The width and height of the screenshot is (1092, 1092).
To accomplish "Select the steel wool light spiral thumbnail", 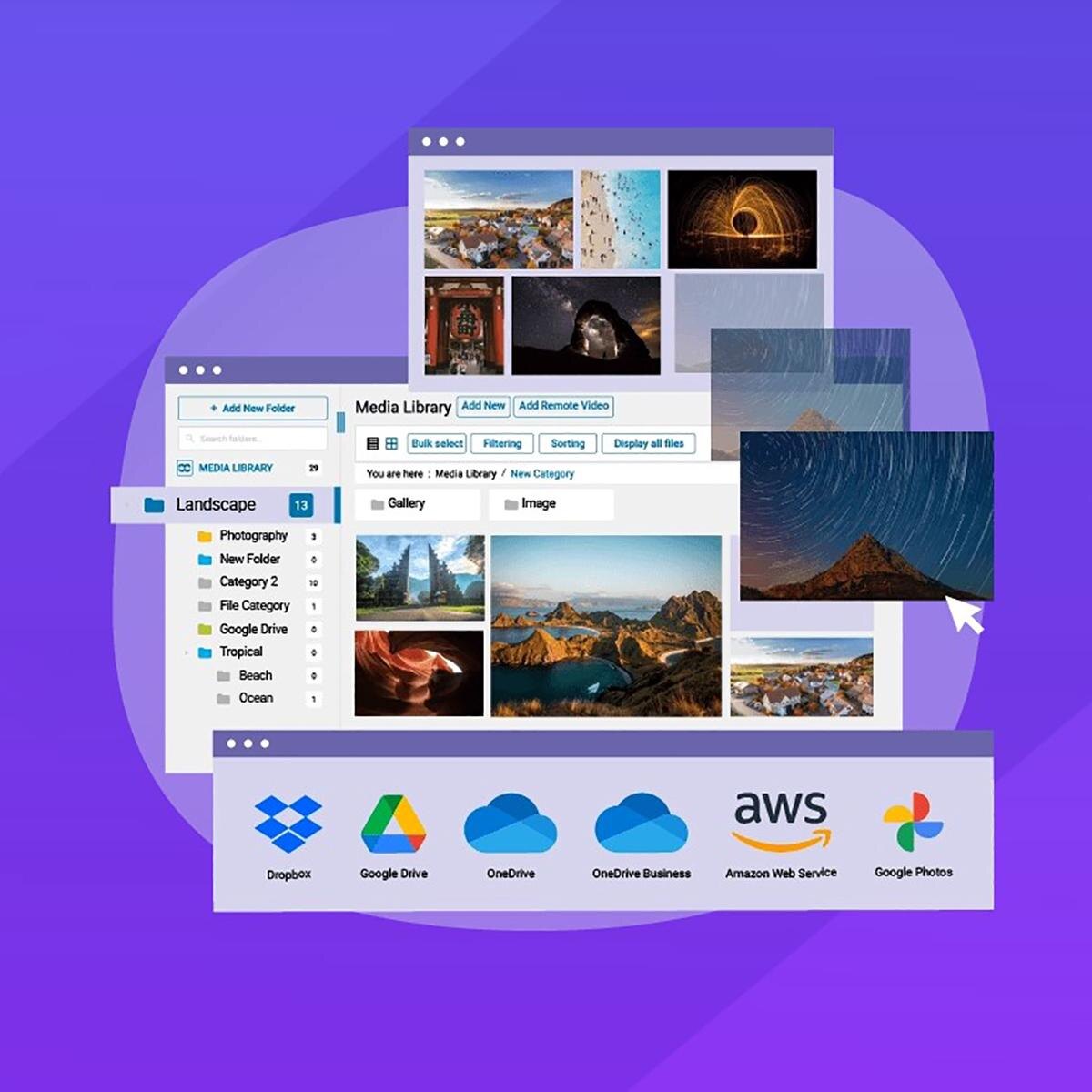I will coord(743,219).
